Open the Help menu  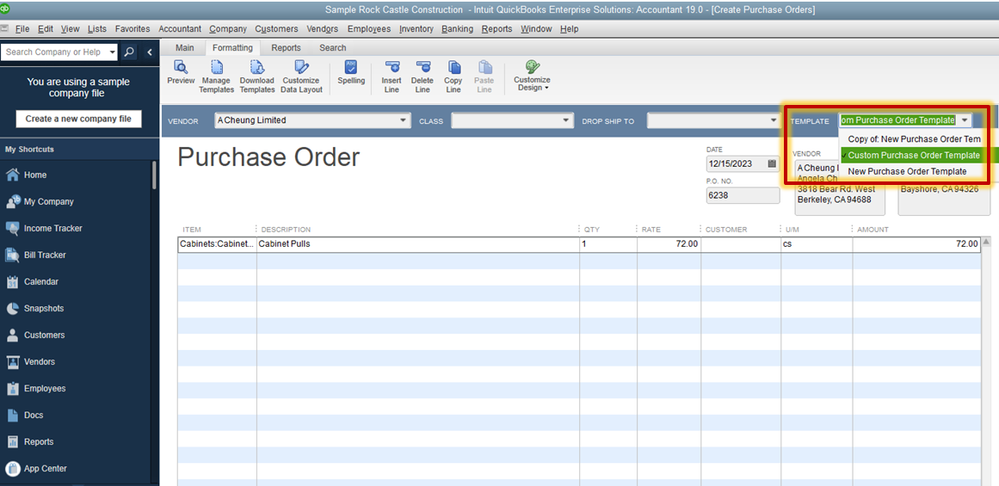(569, 29)
